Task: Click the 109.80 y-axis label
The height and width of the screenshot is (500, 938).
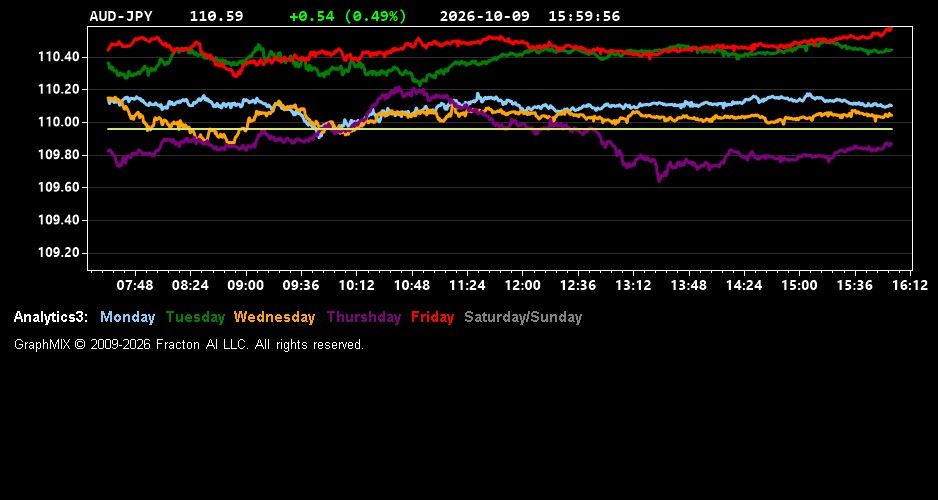Action: point(58,156)
